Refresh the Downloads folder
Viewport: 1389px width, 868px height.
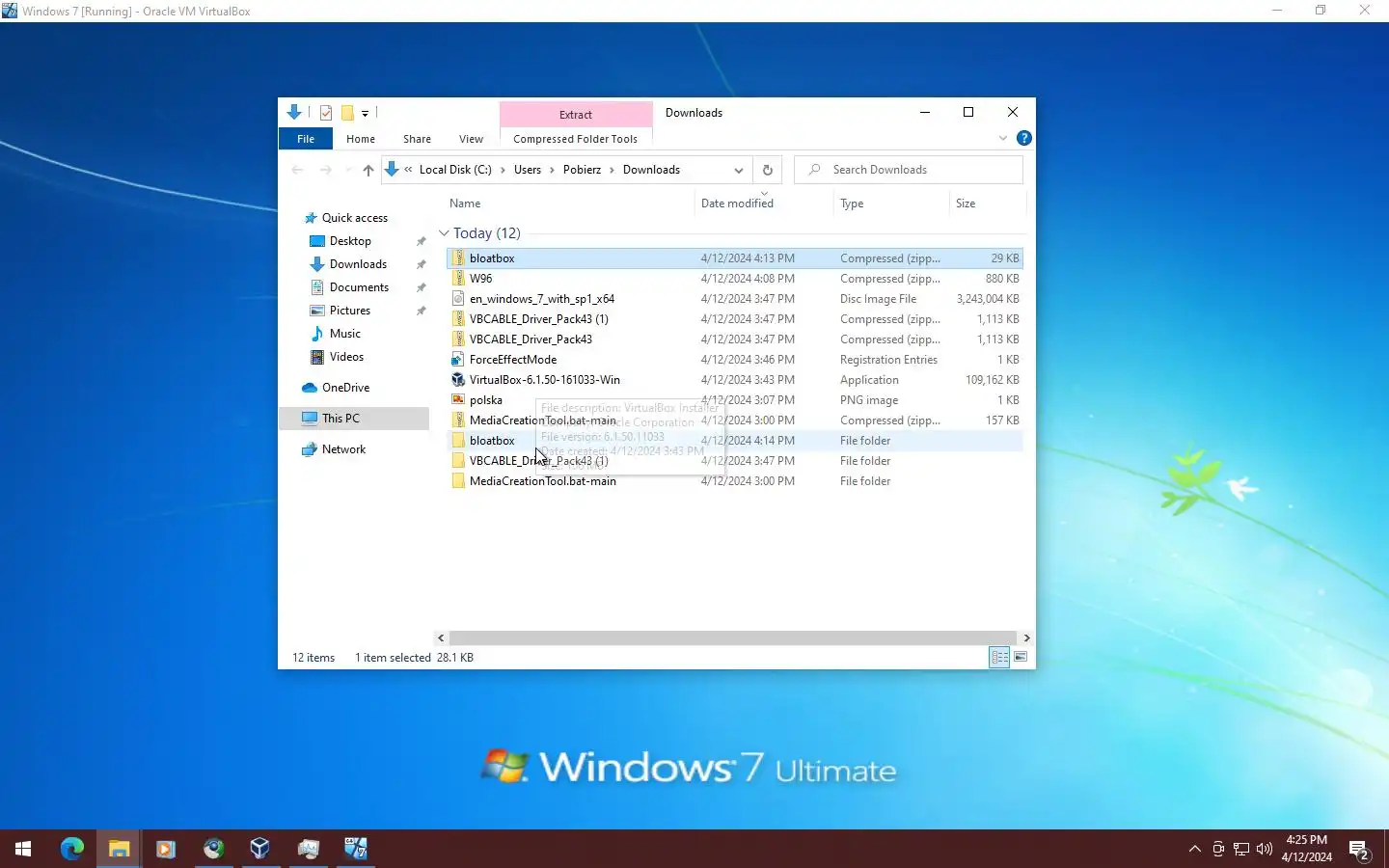tap(768, 170)
